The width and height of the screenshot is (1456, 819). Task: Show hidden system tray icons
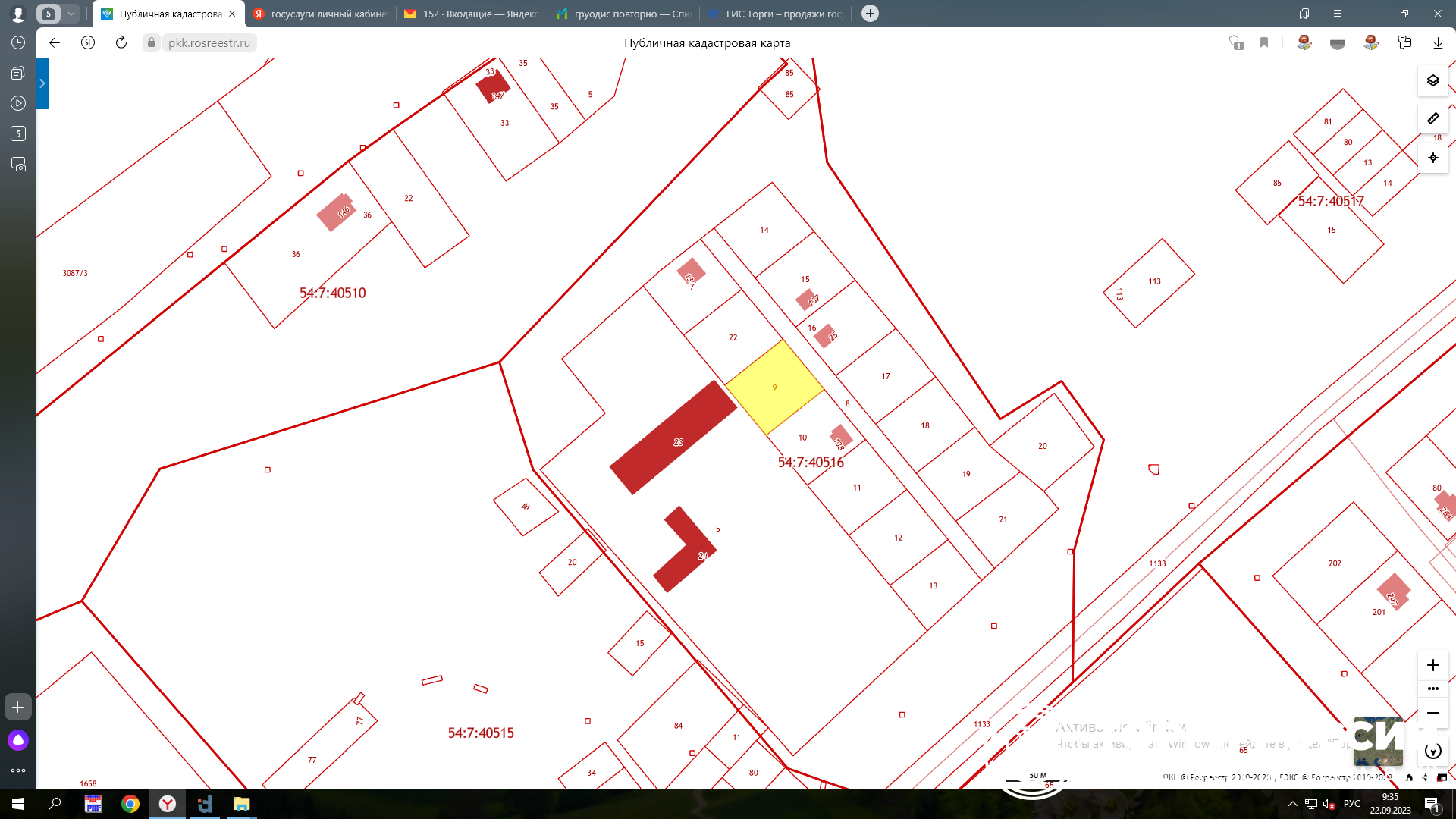1293,804
